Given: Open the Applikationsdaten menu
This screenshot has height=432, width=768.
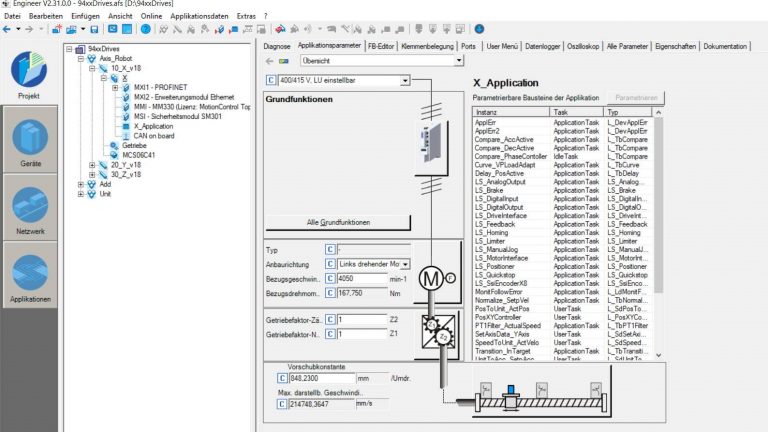Looking at the screenshot, I should point(199,16).
